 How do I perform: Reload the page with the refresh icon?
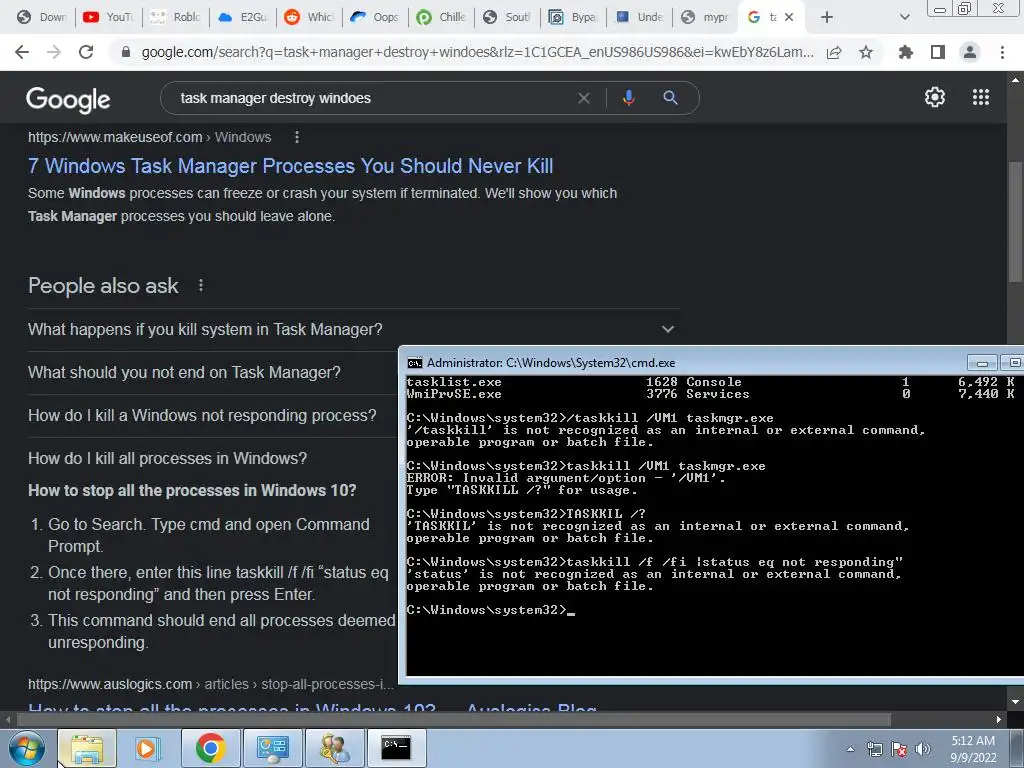86,52
